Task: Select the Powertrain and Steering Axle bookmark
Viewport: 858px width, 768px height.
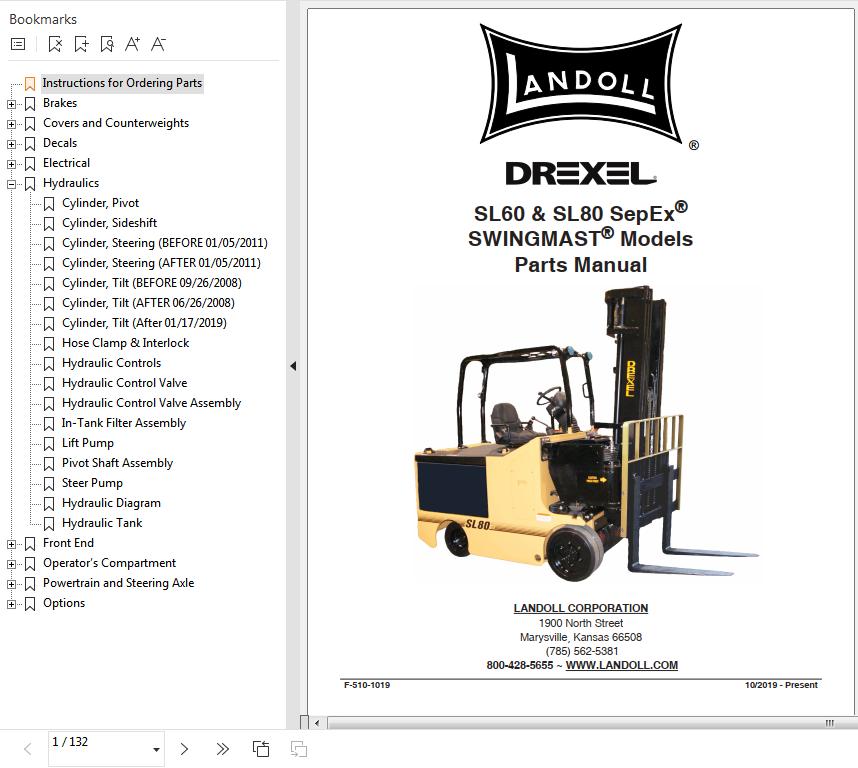Action: tap(119, 583)
